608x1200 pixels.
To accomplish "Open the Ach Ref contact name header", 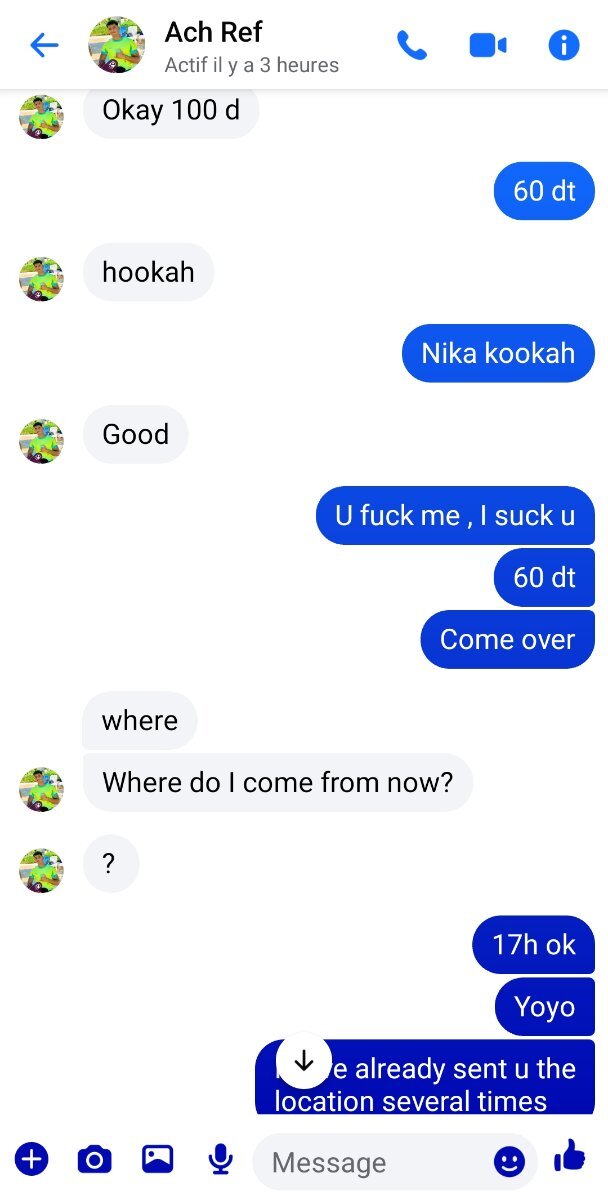I will (213, 32).
